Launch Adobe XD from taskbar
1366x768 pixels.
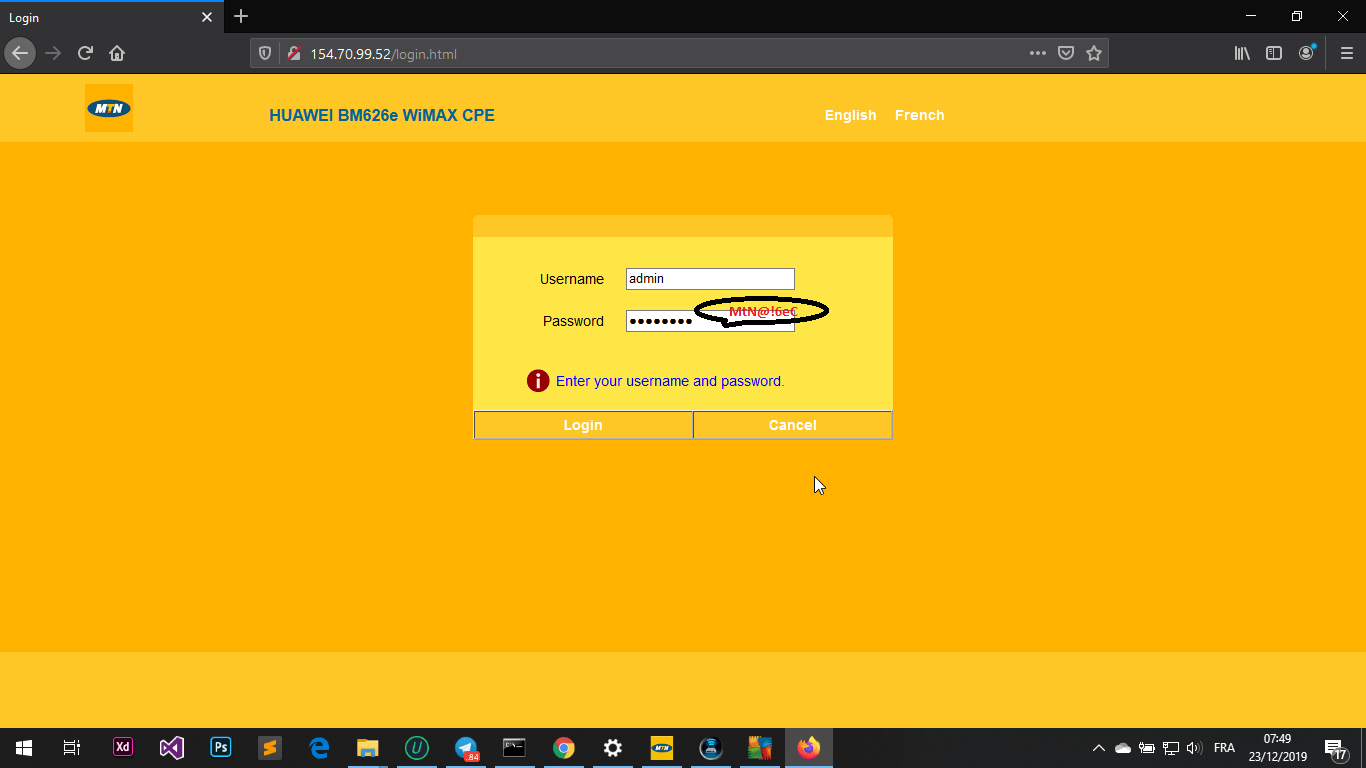click(x=123, y=748)
